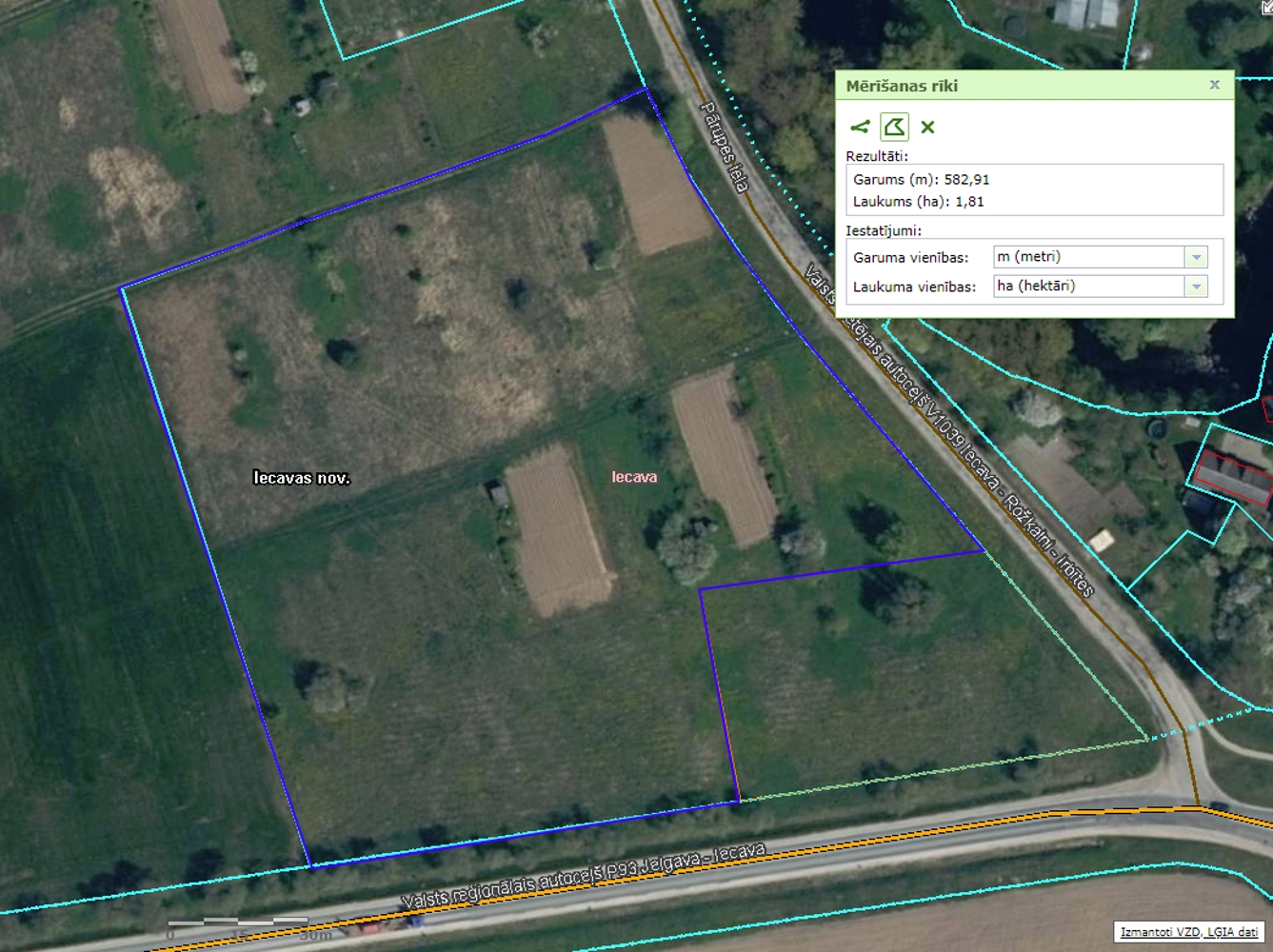Click the P93 Jelgava - Iecava road label
The height and width of the screenshot is (952, 1273).
point(583,875)
